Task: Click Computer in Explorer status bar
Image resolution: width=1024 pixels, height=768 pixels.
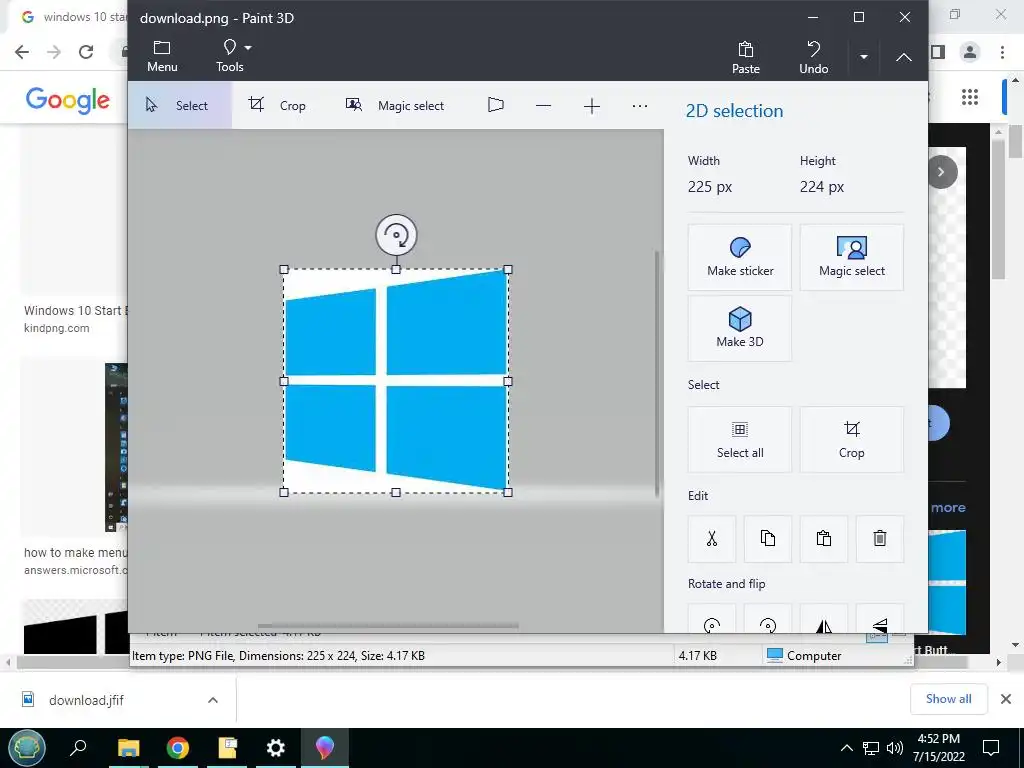Action: (805, 656)
